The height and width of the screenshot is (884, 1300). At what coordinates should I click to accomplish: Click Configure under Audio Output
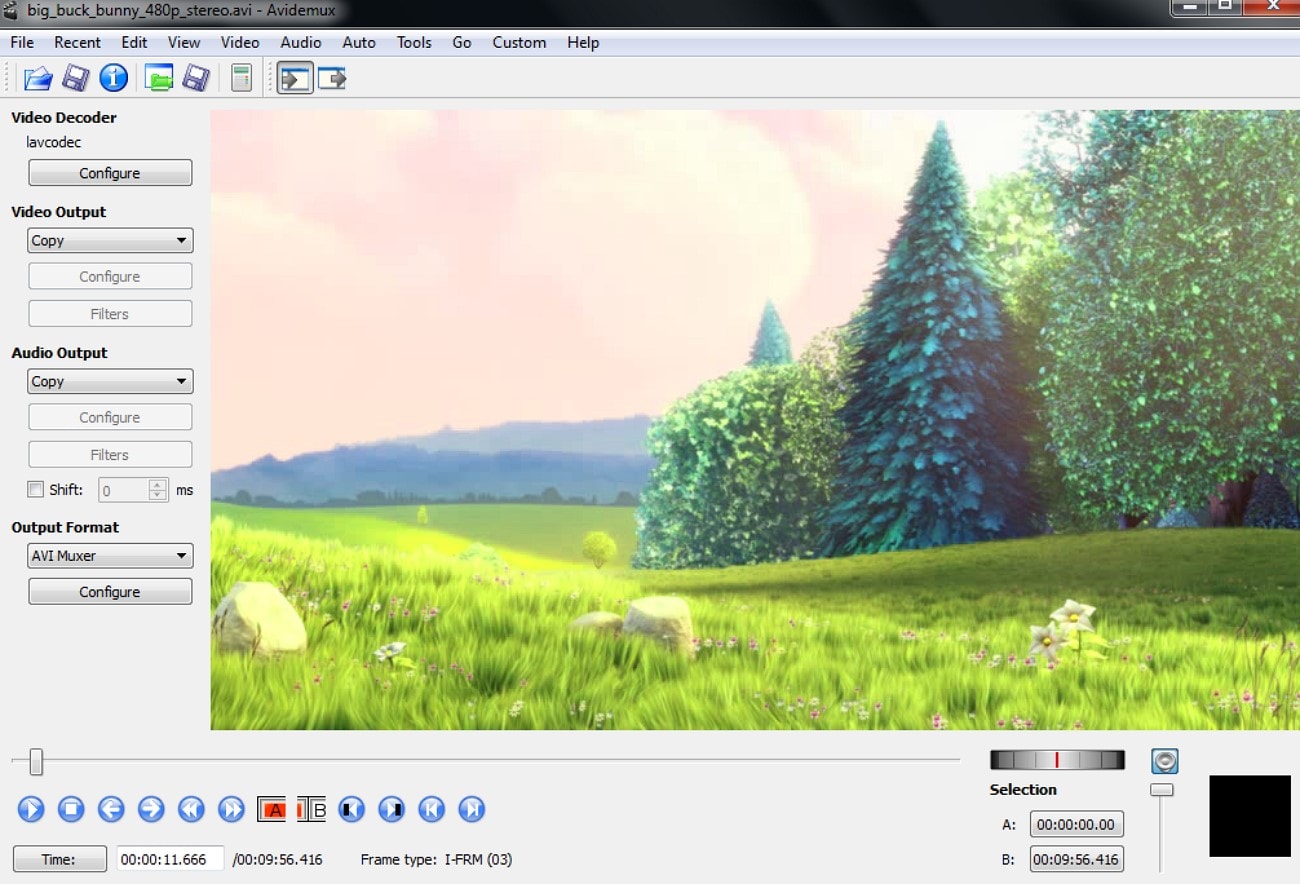pyautogui.click(x=110, y=418)
